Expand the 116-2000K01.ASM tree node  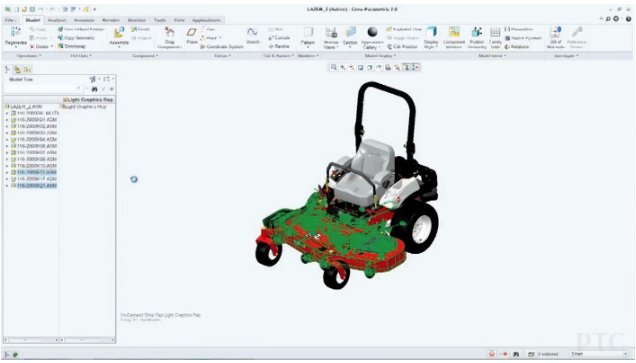(7, 120)
